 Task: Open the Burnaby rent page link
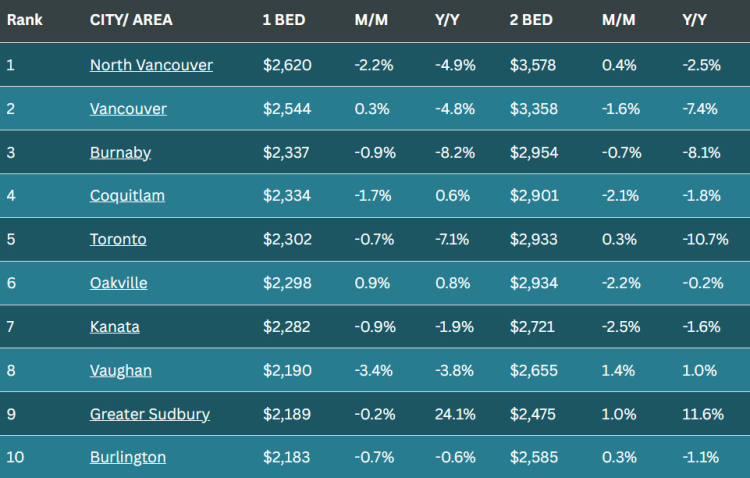click(x=119, y=152)
